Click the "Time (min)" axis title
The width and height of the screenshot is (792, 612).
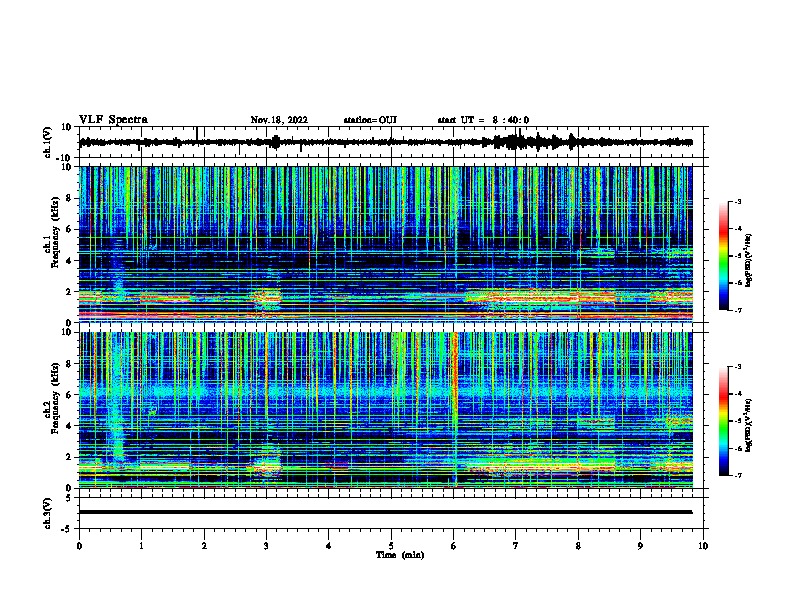(400, 555)
